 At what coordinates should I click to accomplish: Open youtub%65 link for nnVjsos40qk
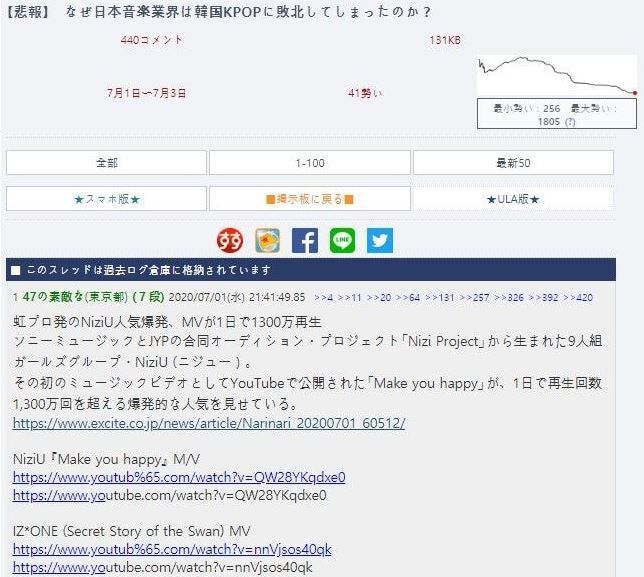[x=172, y=549]
